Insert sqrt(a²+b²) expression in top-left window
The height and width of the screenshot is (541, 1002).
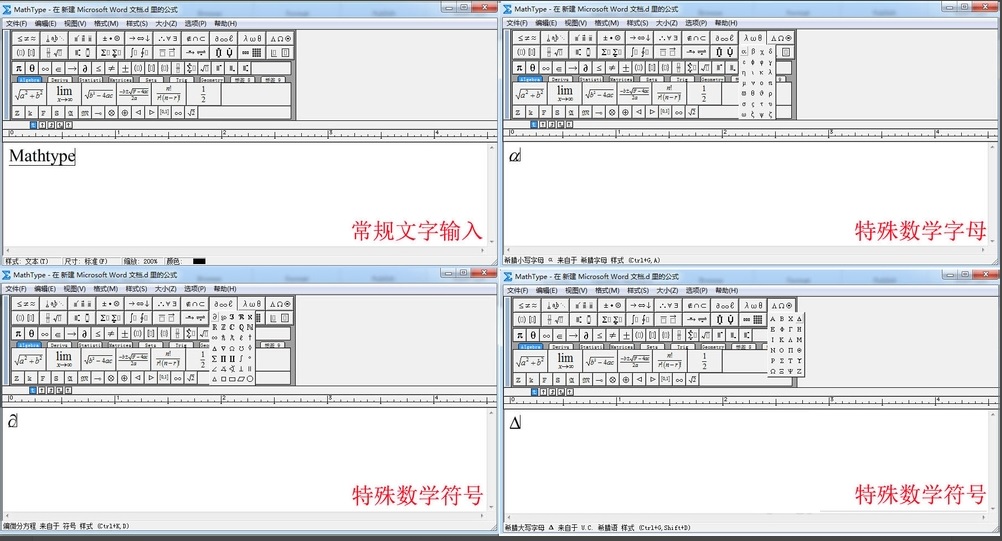(29, 95)
